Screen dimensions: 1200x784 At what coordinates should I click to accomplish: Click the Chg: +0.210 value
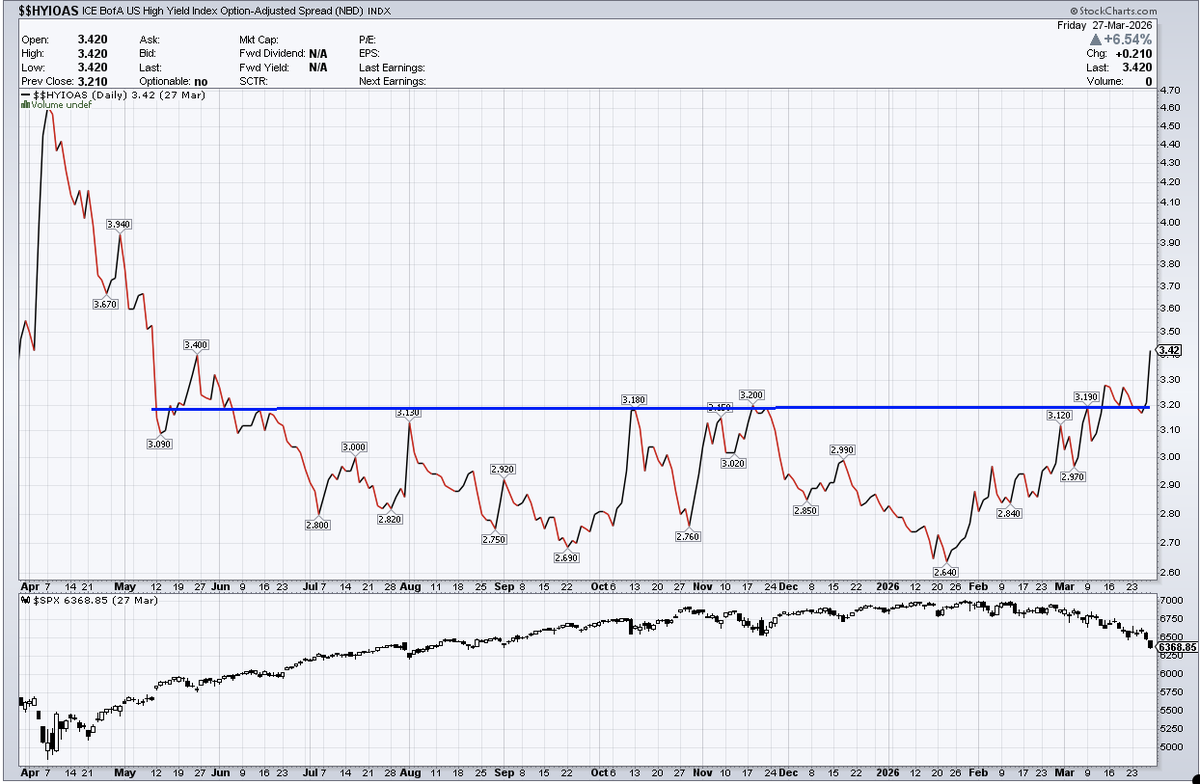(x=1117, y=53)
